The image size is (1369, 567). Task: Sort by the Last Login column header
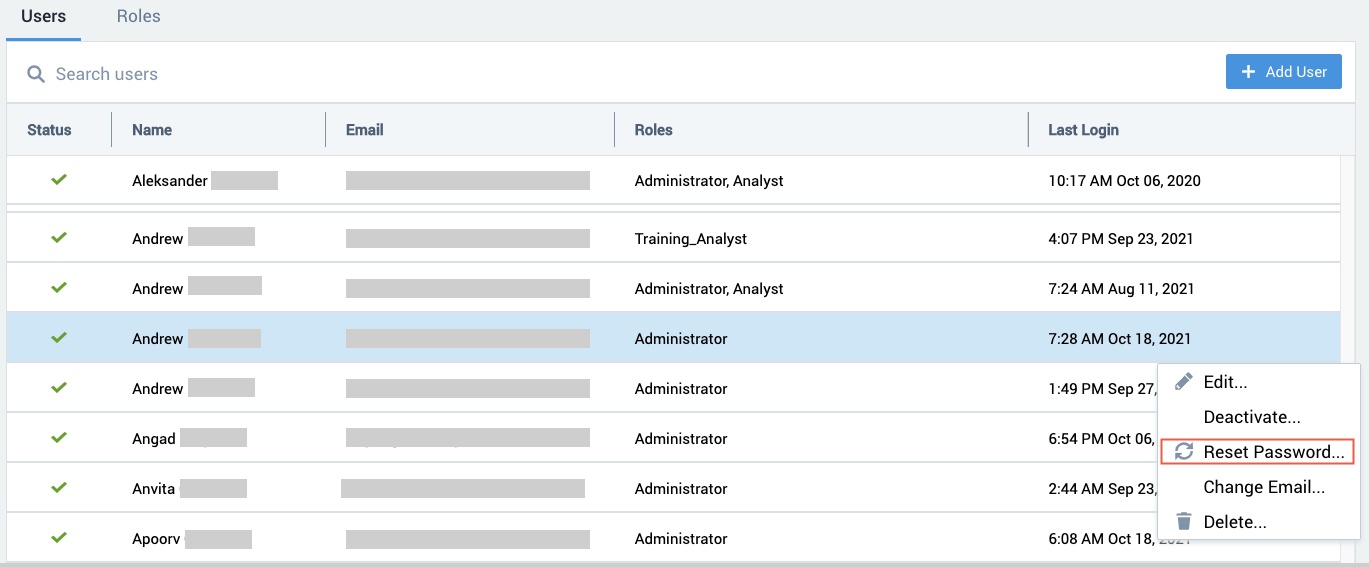[x=1083, y=130]
